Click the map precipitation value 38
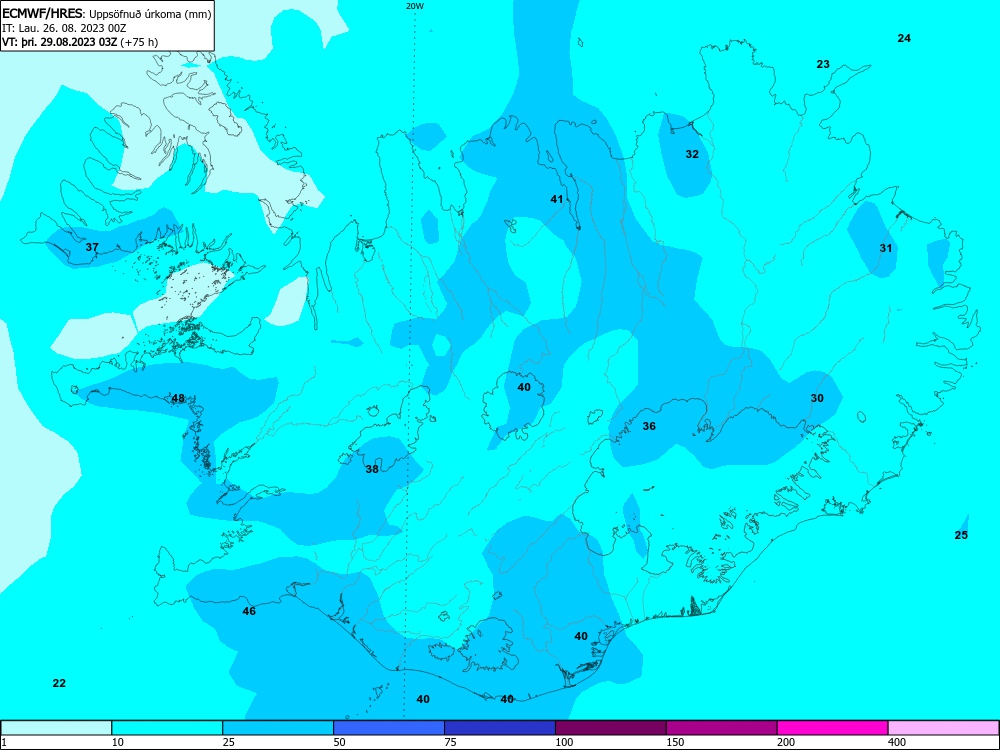 372,469
